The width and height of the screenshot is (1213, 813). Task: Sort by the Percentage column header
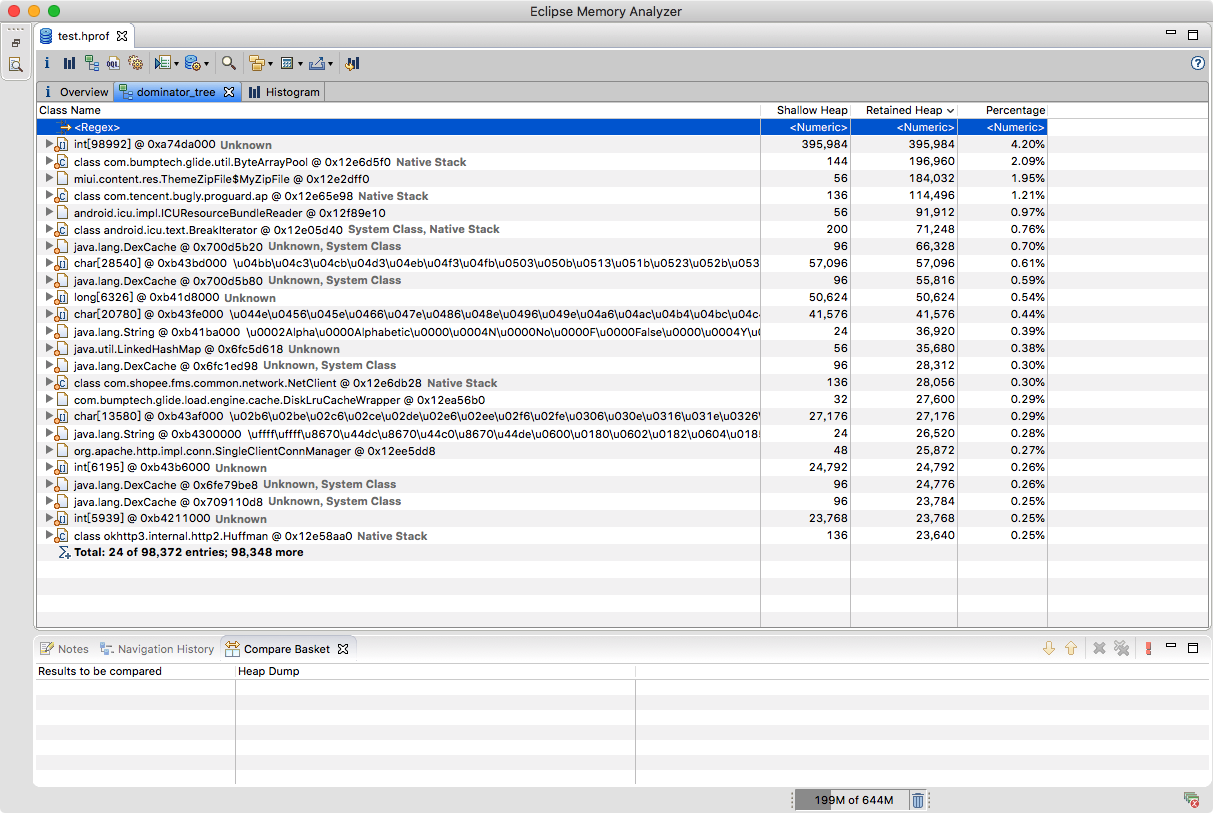[x=1002, y=110]
